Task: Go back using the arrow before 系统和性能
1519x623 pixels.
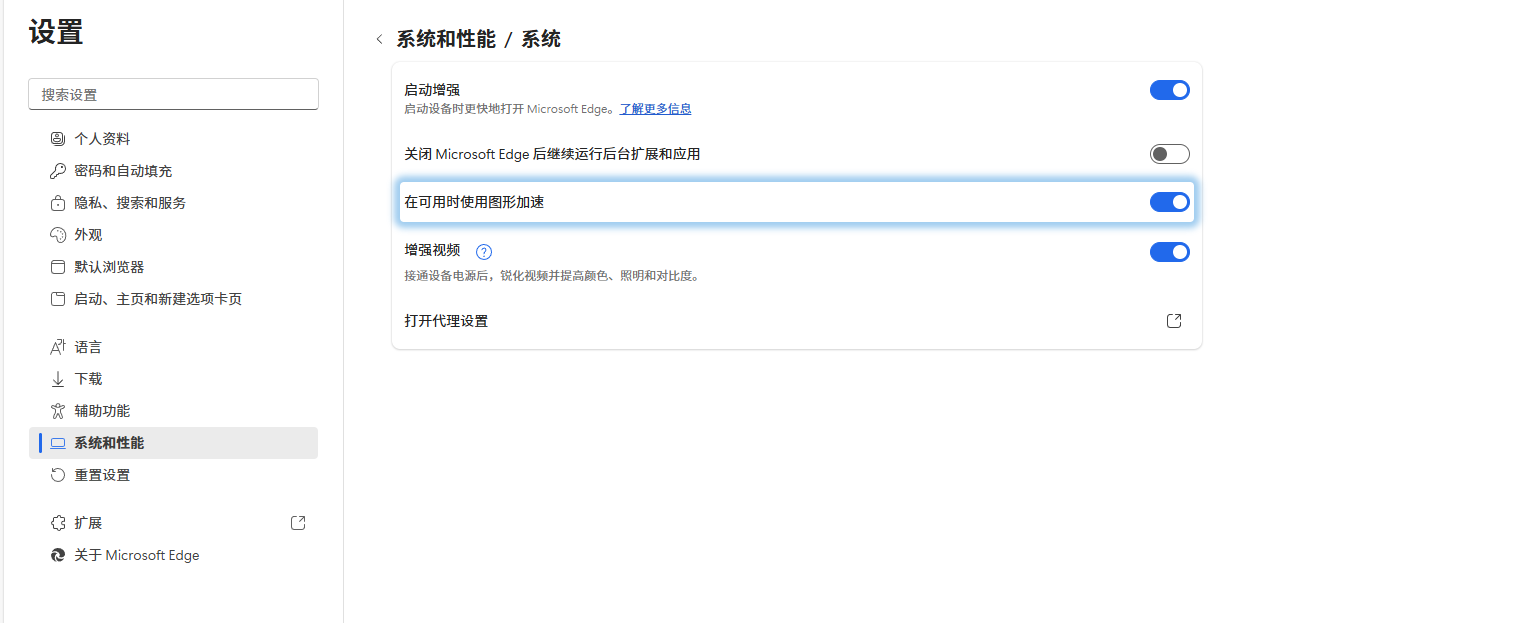Action: point(379,40)
